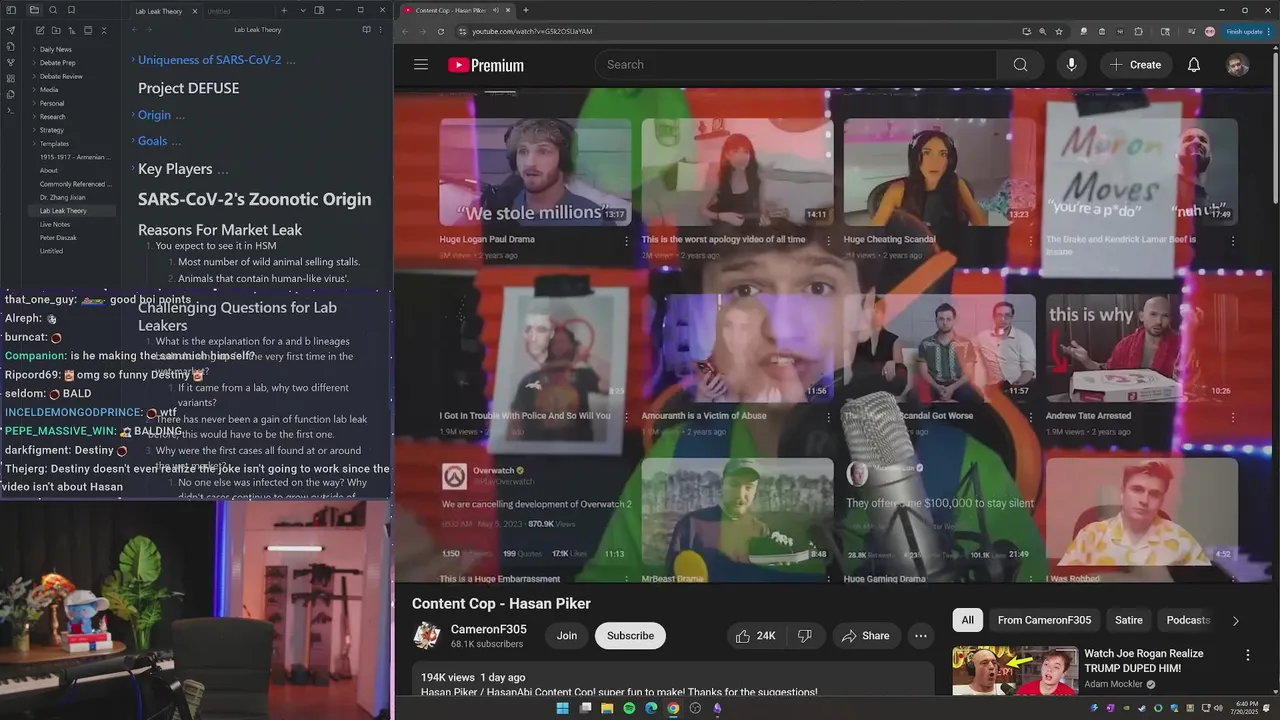This screenshot has height=720, width=1280.
Task: Click the YouTube search magnifier button
Action: (1020, 65)
